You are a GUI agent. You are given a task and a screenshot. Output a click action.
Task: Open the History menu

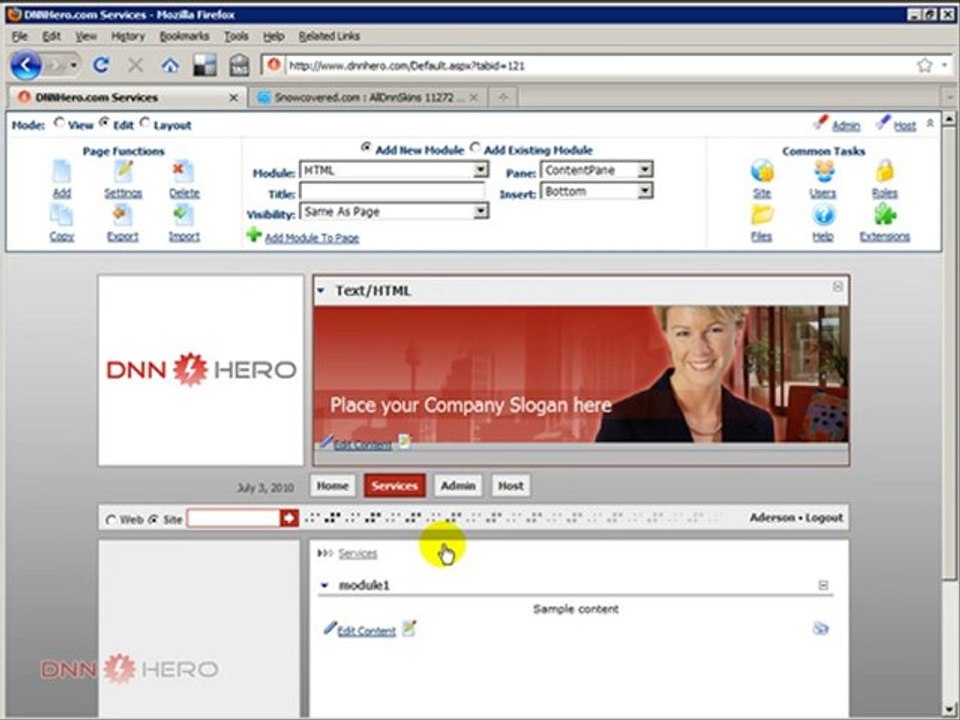point(128,36)
